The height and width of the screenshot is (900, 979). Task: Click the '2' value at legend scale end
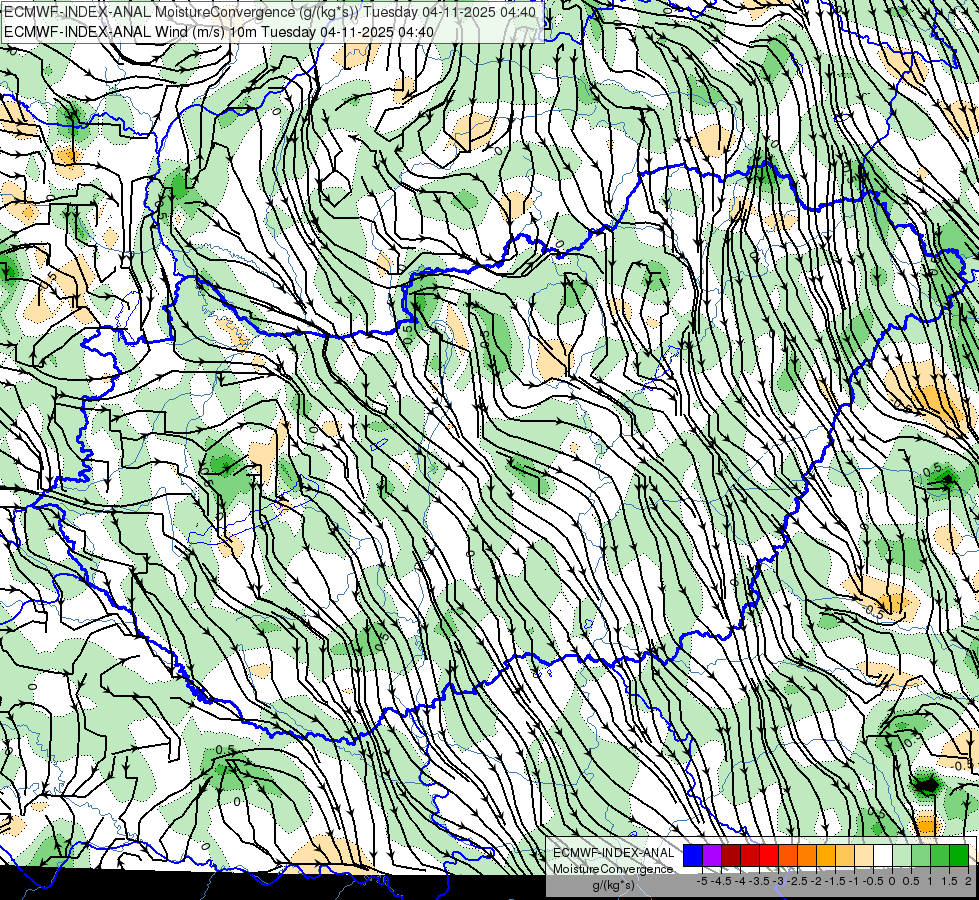coord(968,881)
